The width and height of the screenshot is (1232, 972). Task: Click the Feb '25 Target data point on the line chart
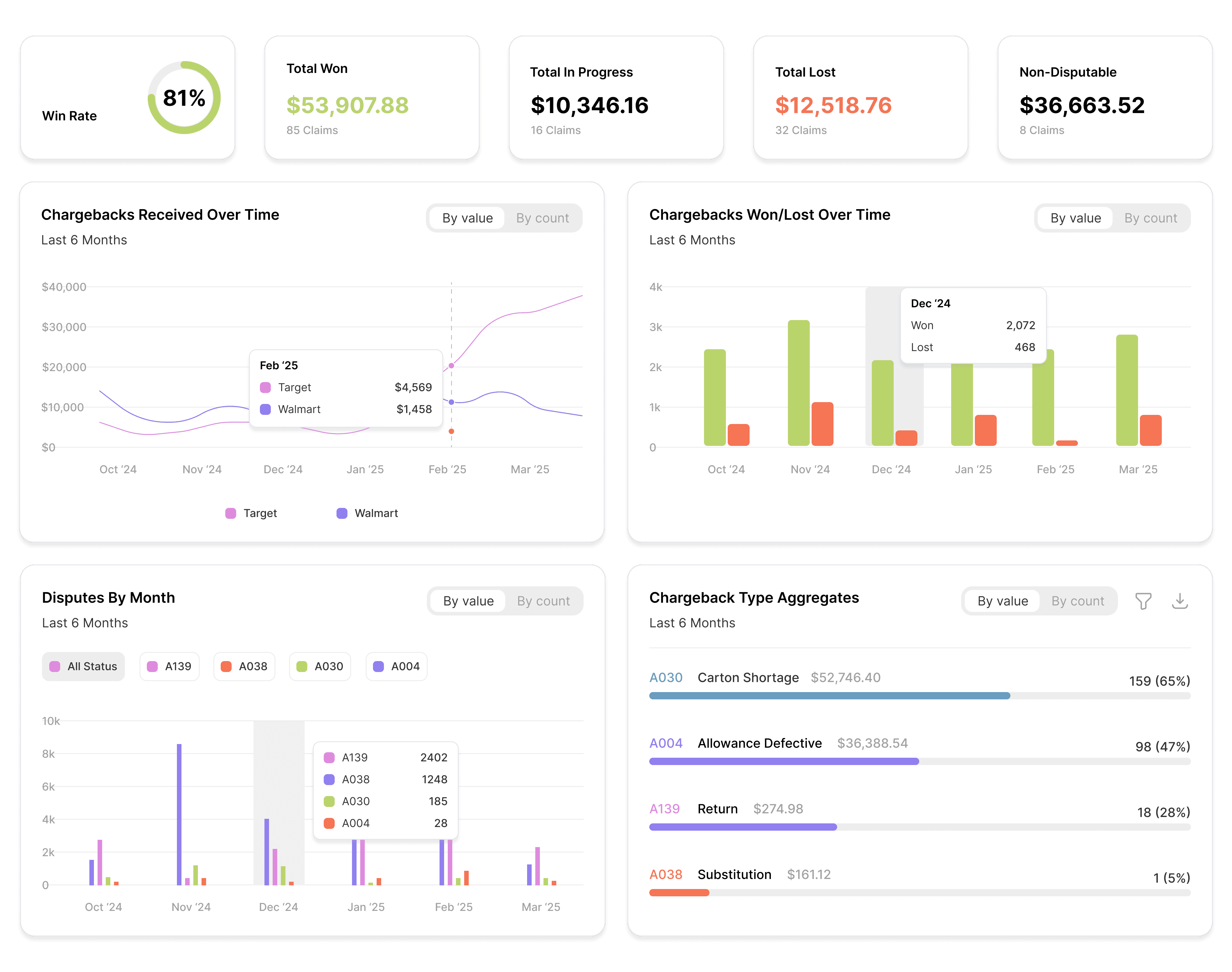[451, 365]
